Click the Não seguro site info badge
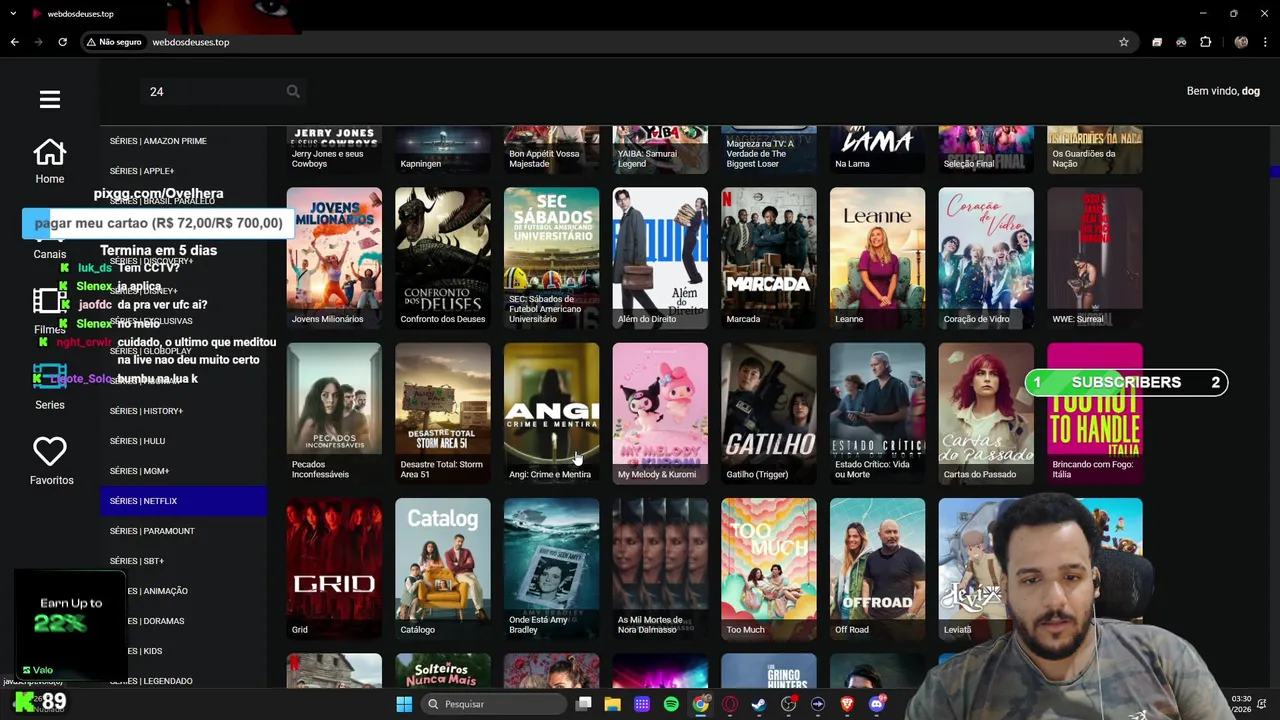The image size is (1280, 720). click(x=114, y=42)
